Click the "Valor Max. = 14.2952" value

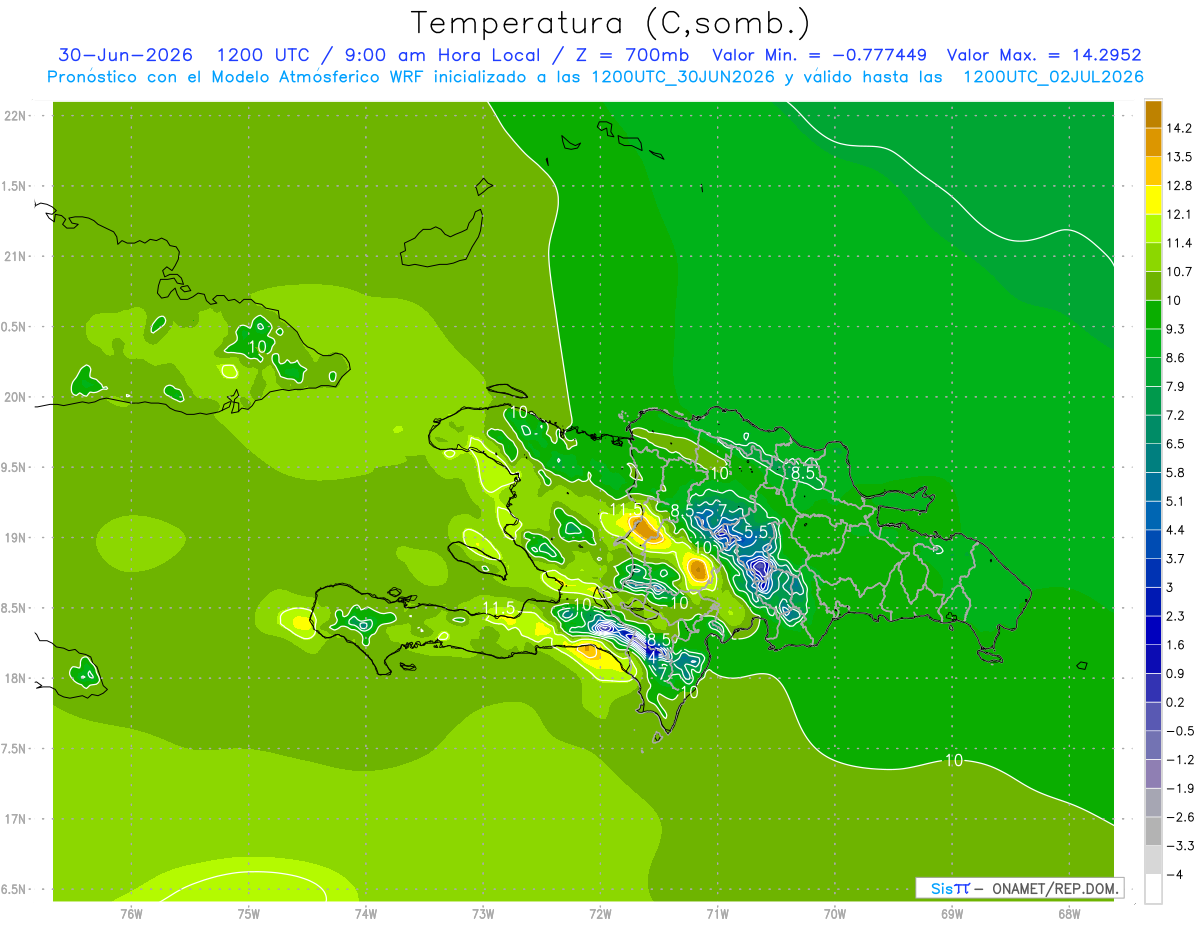pos(1044,55)
